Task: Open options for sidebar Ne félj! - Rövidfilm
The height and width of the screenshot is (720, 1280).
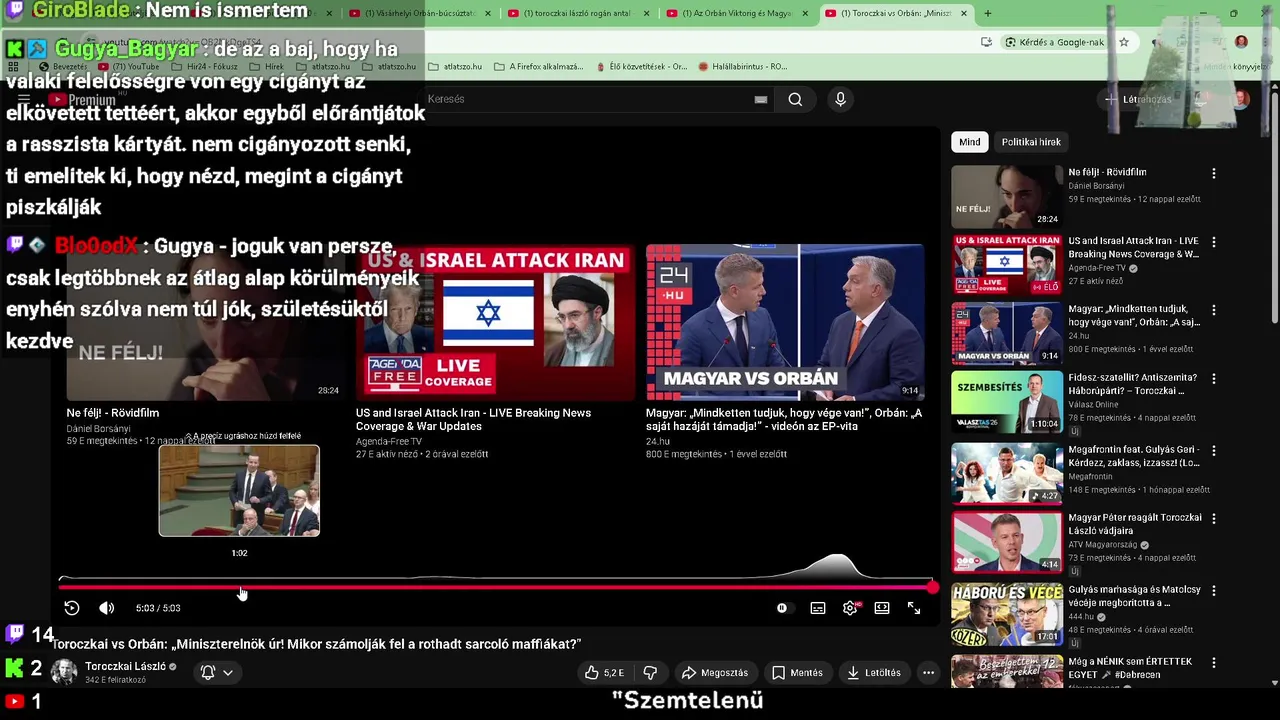Action: point(1214,174)
